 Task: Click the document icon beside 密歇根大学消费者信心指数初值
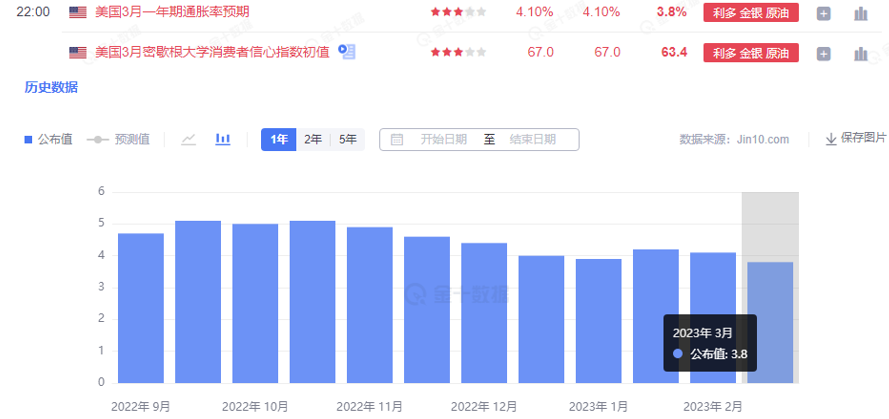pyautogui.click(x=346, y=51)
